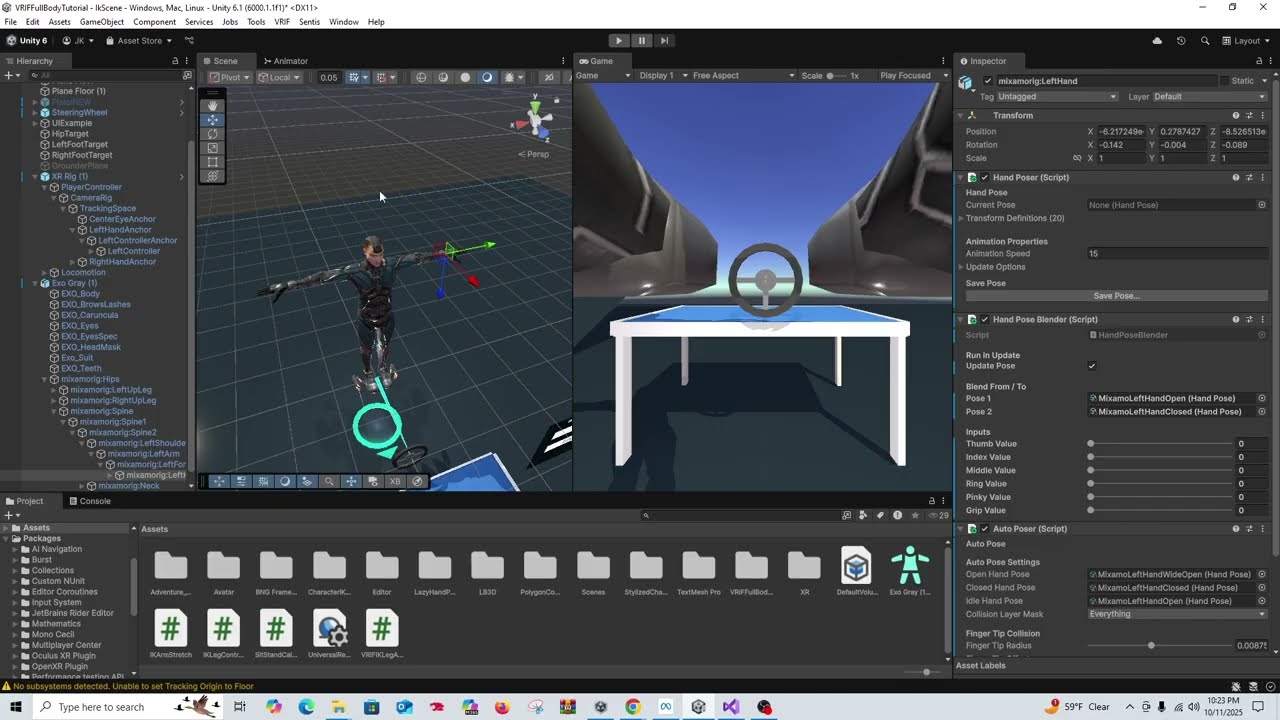Viewport: 1280px width, 720px height.
Task: Toggle Auto Poser script enabled checkbox
Action: 984,529
